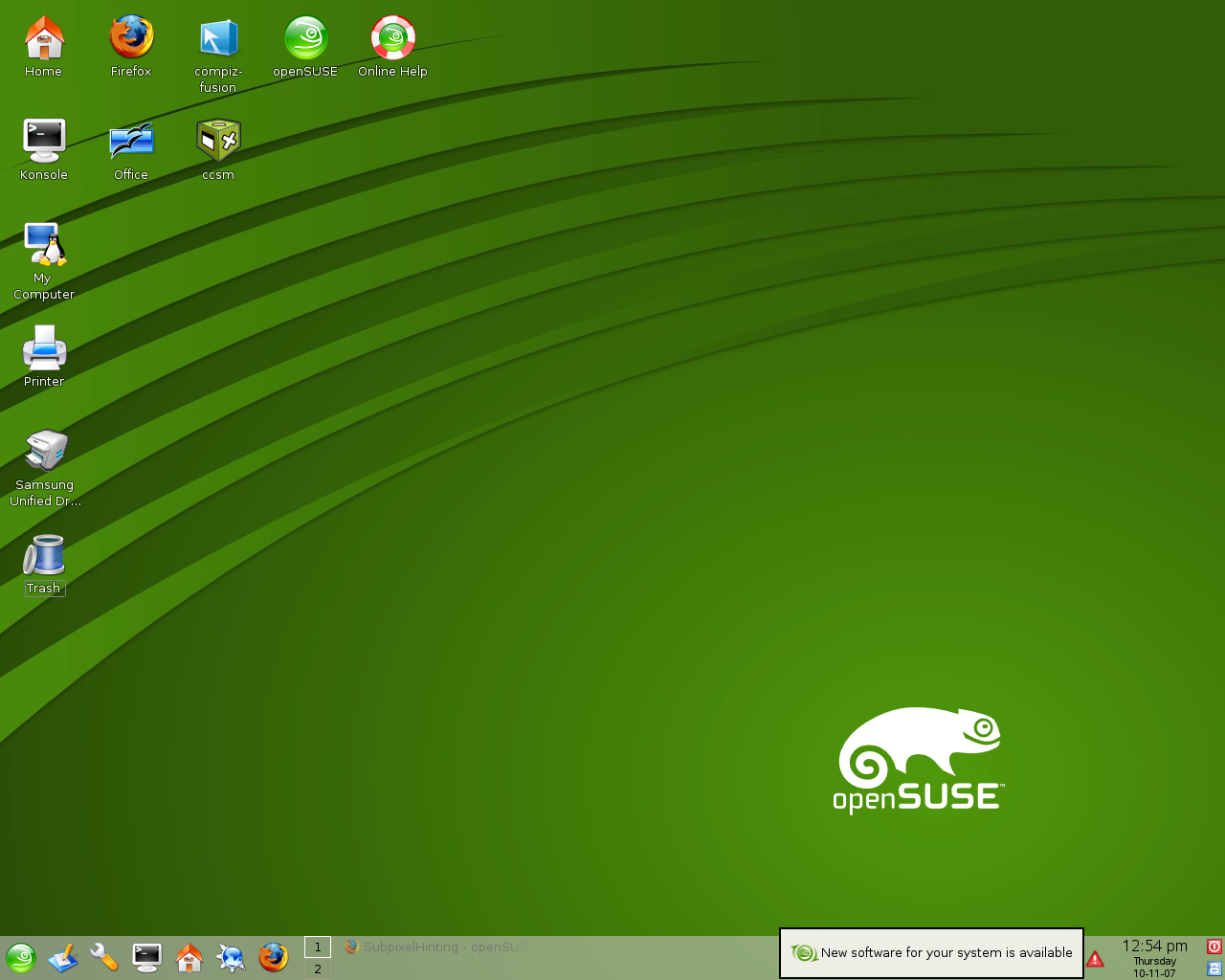This screenshot has height=980, width=1225.
Task: Click the red logout button in panel
Action: pyautogui.click(x=1214, y=947)
